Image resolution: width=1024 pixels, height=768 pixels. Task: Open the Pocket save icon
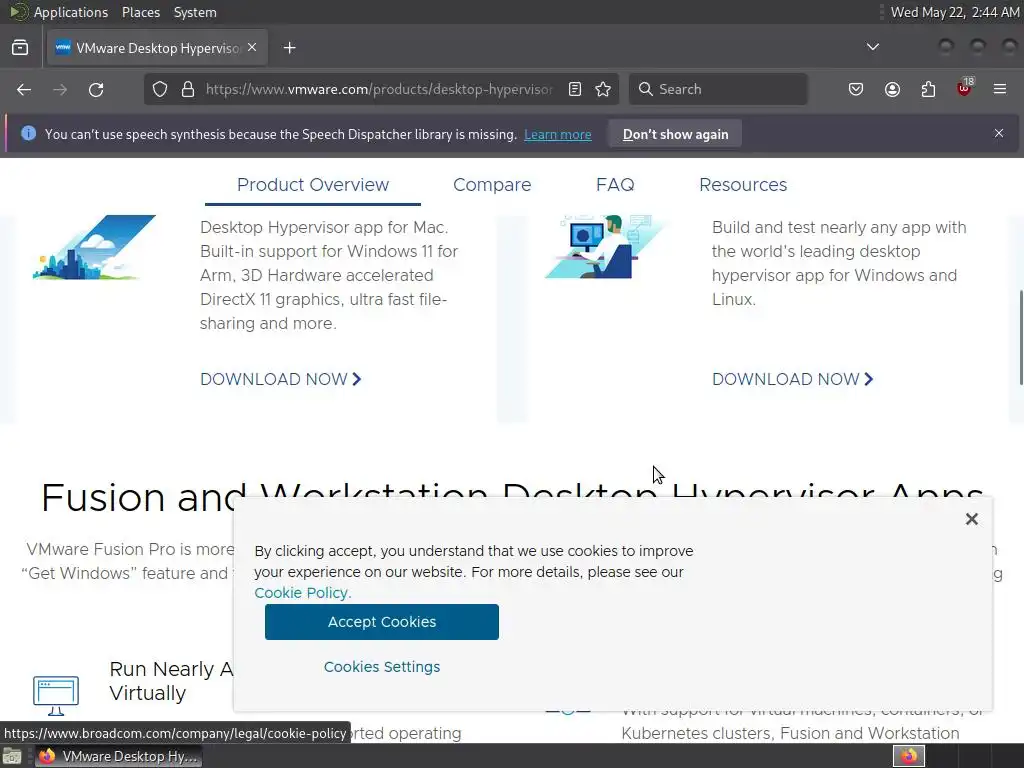pyautogui.click(x=856, y=89)
